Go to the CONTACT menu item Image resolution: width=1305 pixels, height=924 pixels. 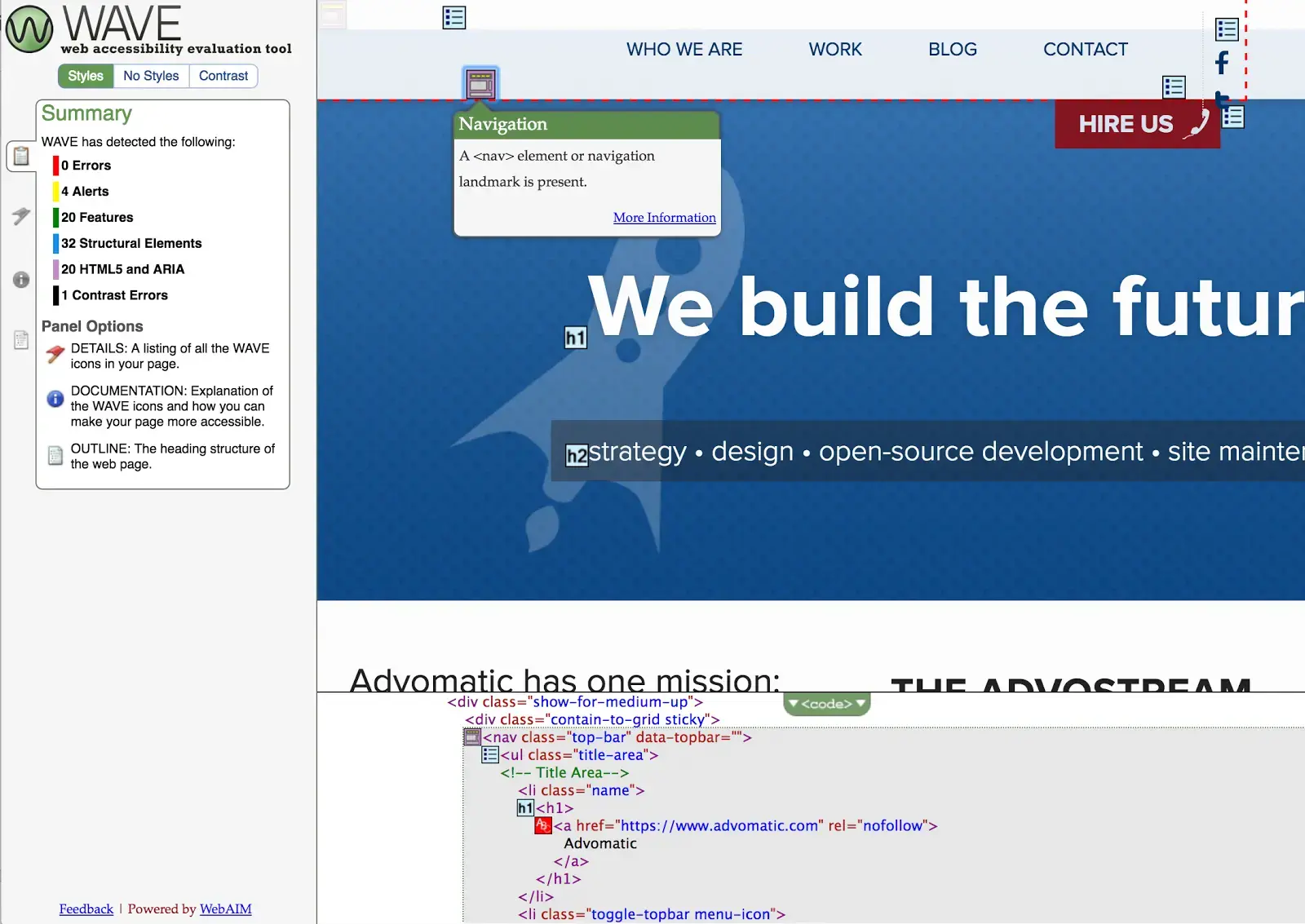[x=1085, y=50]
